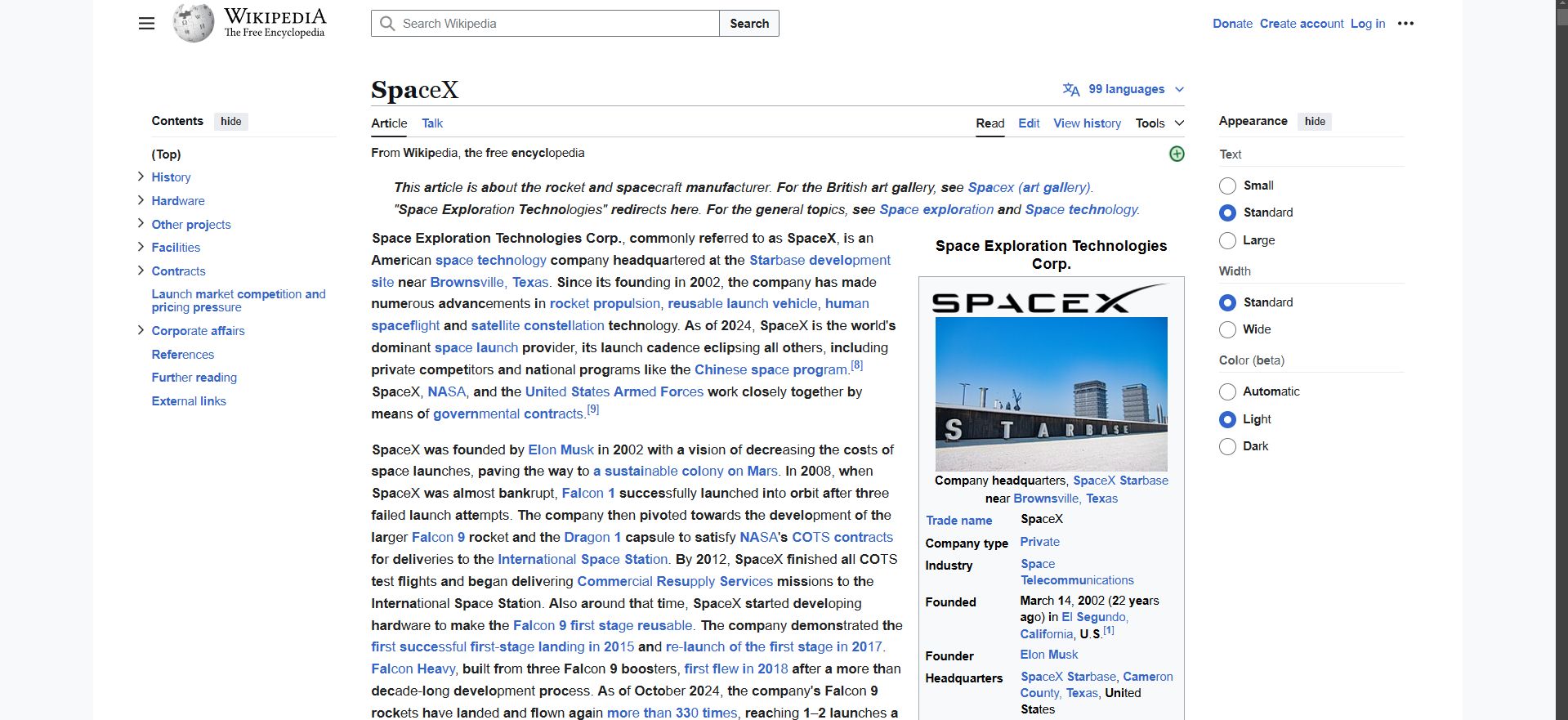Open the Trade name infobox link
This screenshot has width=1568, height=720.
[x=958, y=521]
